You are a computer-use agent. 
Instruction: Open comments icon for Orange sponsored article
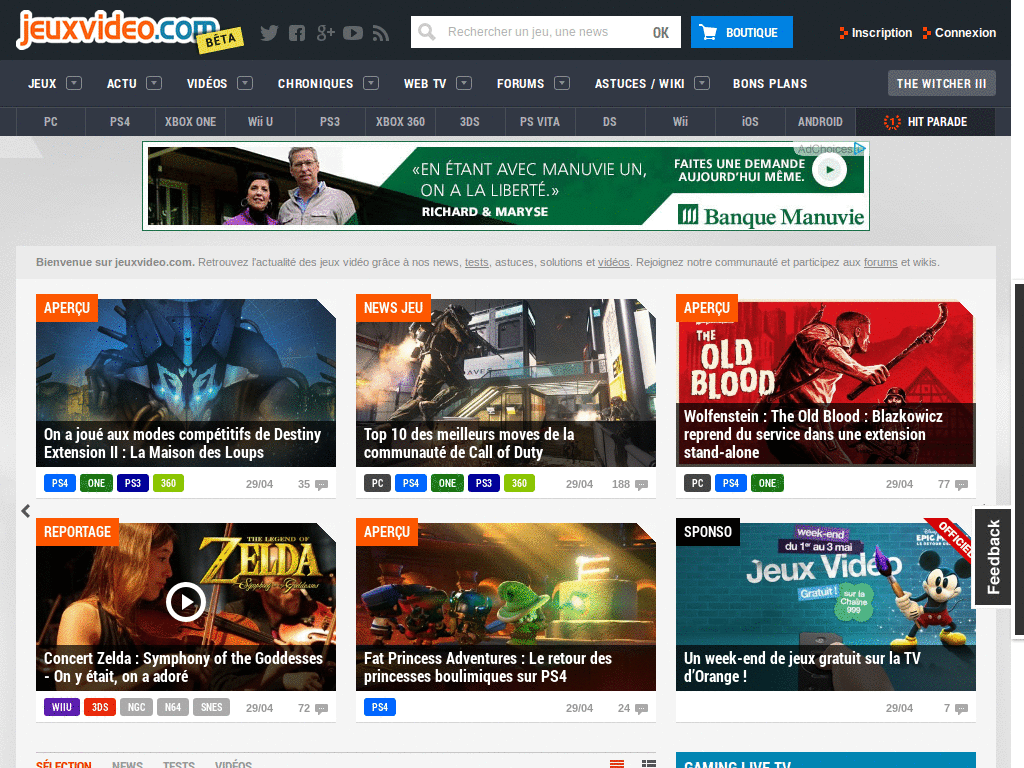pyautogui.click(x=961, y=709)
